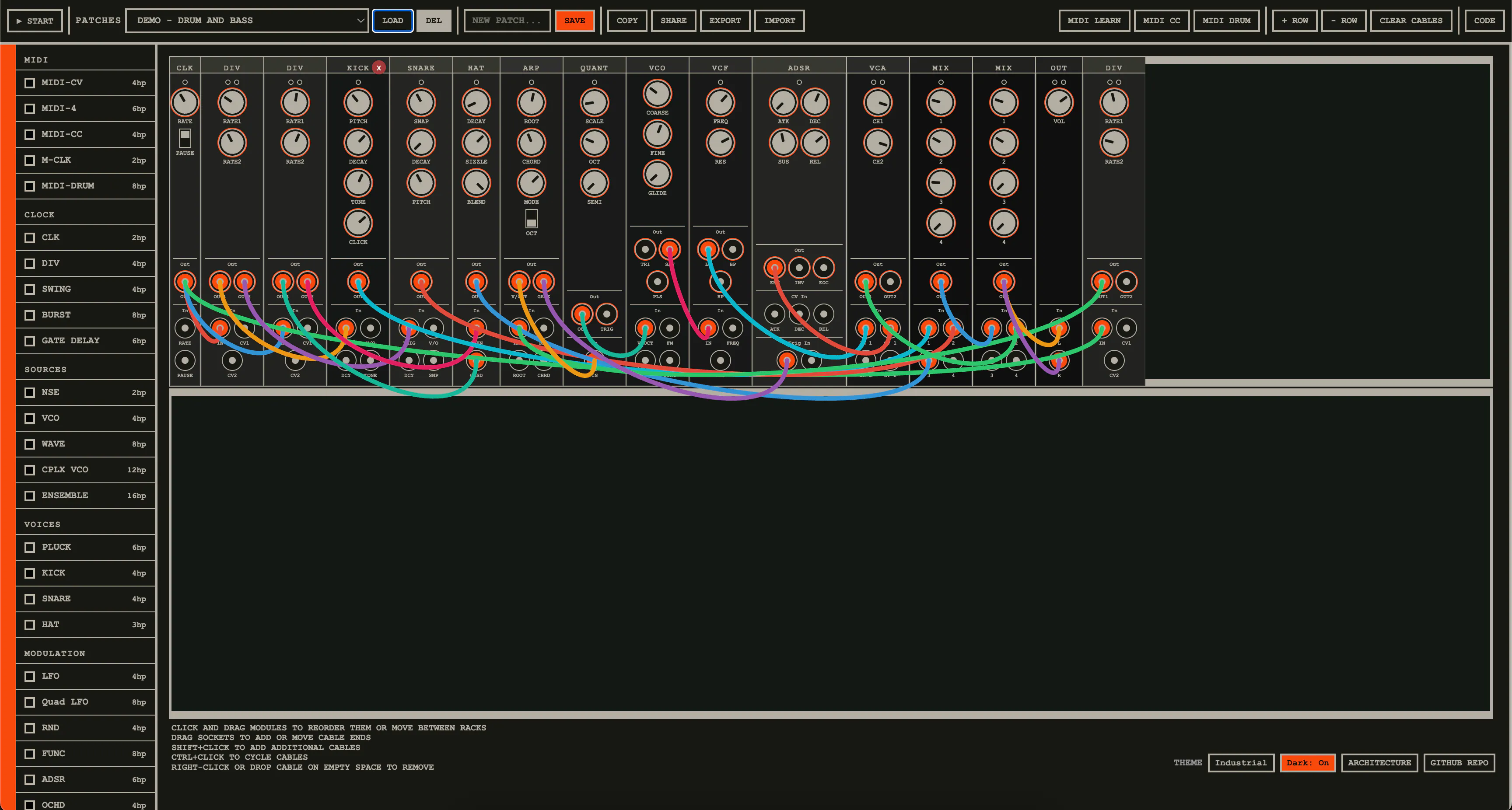Click the OUT module VOL knob
This screenshot has height=810, width=1512.
click(1059, 103)
